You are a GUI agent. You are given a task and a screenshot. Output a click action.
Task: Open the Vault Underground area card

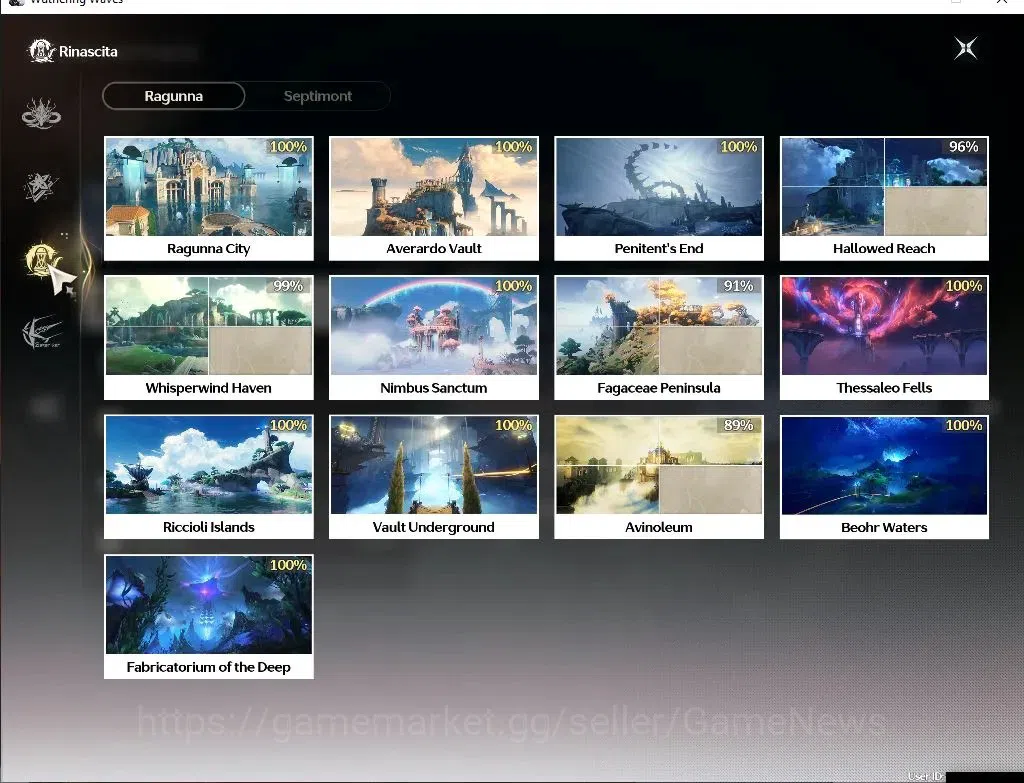pos(434,477)
